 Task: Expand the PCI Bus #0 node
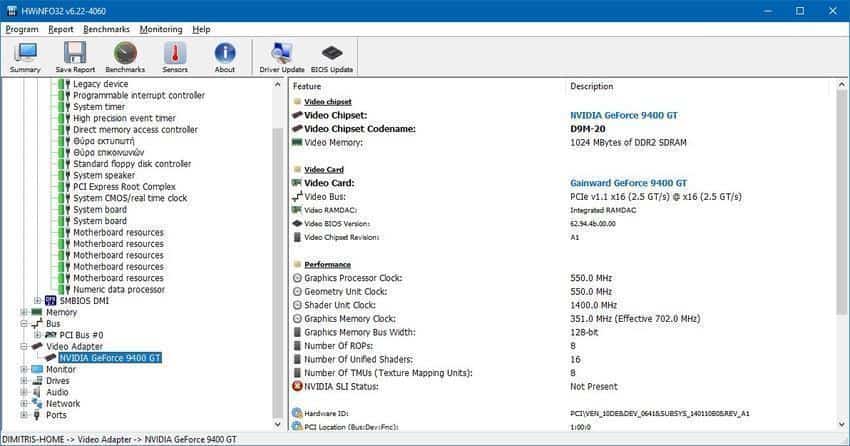coord(37,335)
